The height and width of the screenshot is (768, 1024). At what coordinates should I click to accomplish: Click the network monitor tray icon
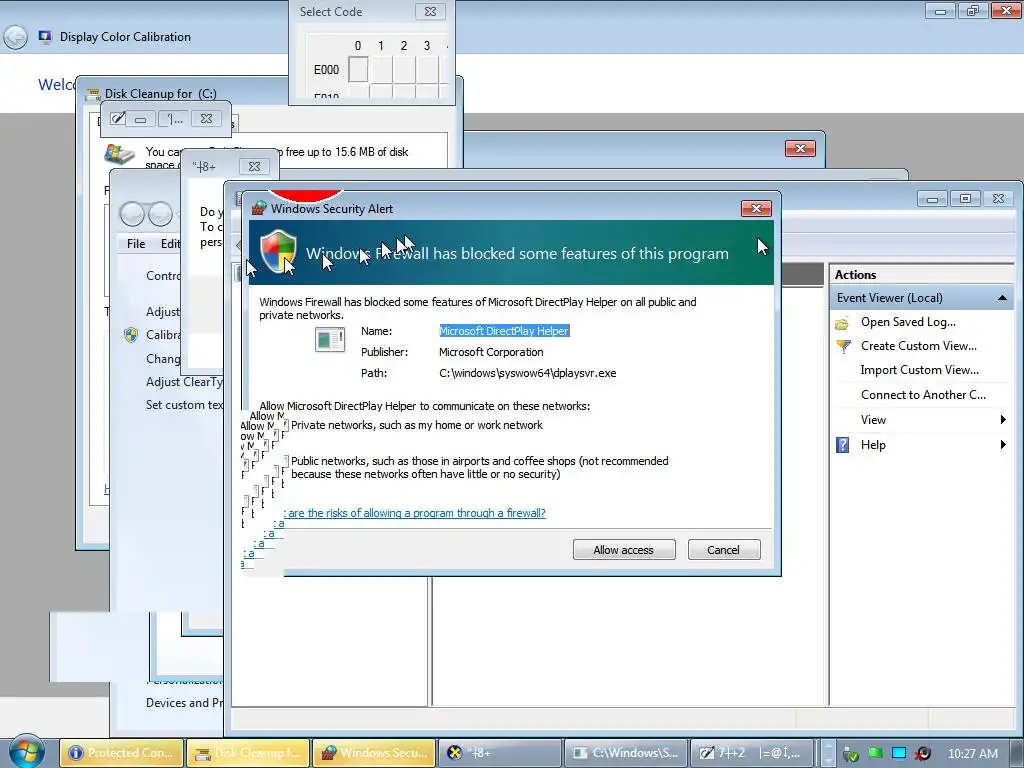899,753
